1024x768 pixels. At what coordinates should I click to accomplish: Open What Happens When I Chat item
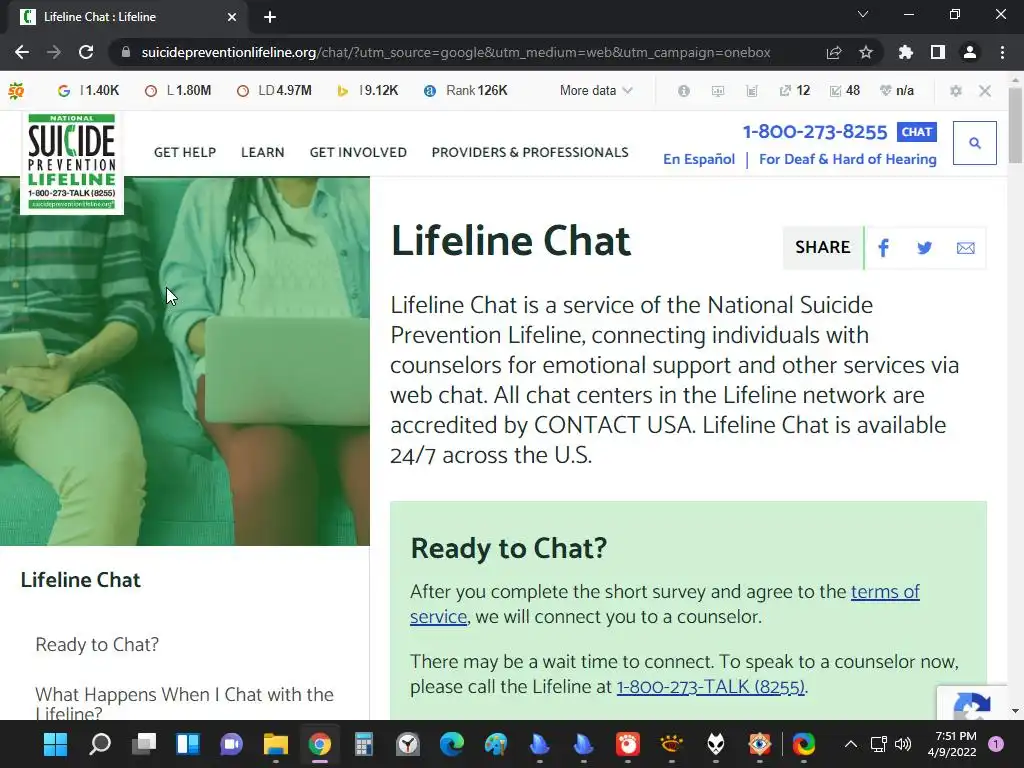point(184,703)
